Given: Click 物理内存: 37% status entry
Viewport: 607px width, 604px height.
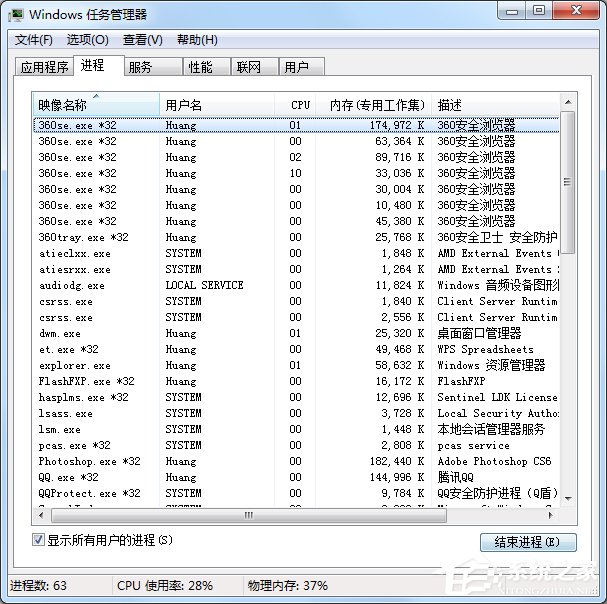Looking at the screenshot, I should click(x=288, y=585).
